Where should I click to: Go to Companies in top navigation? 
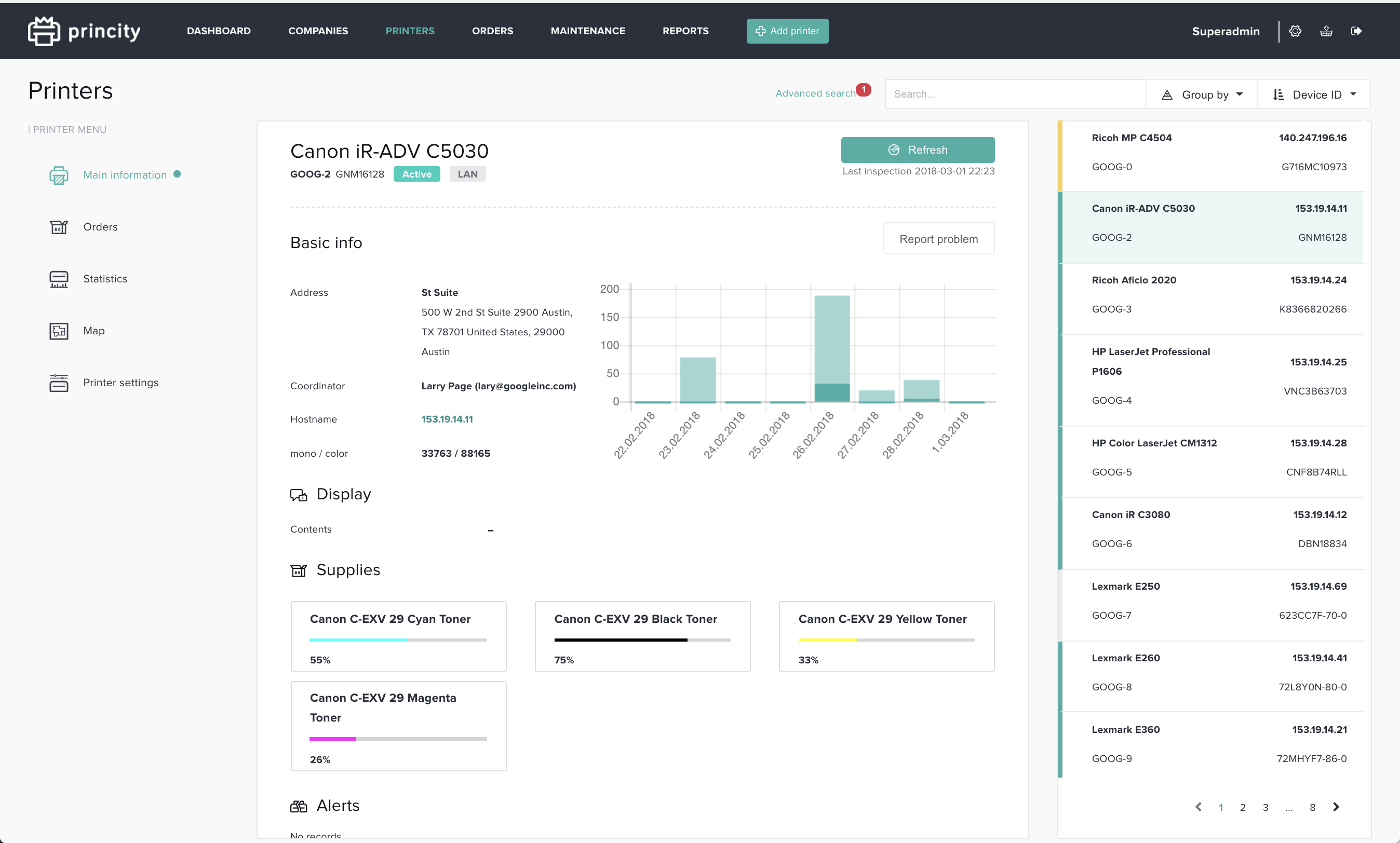tap(318, 31)
